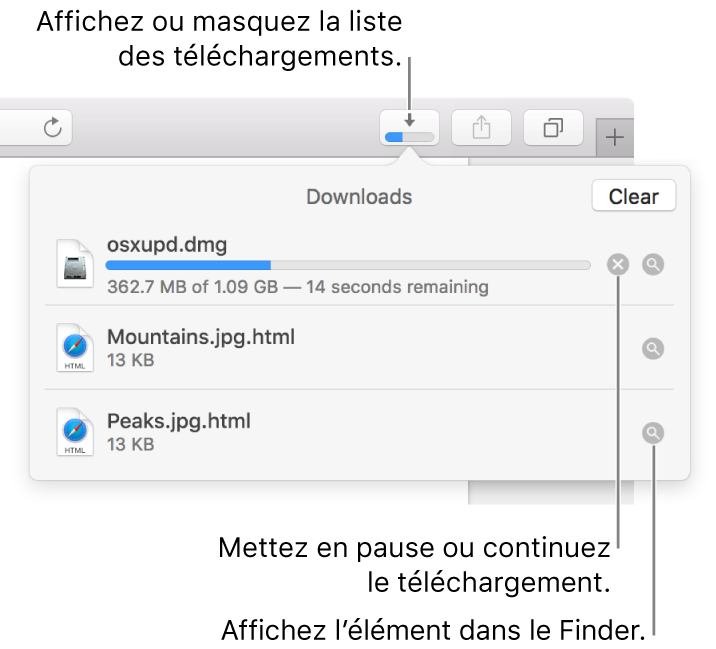Screen dimensions: 716x649
Task: Click the Downloads popover title
Action: 359,197
